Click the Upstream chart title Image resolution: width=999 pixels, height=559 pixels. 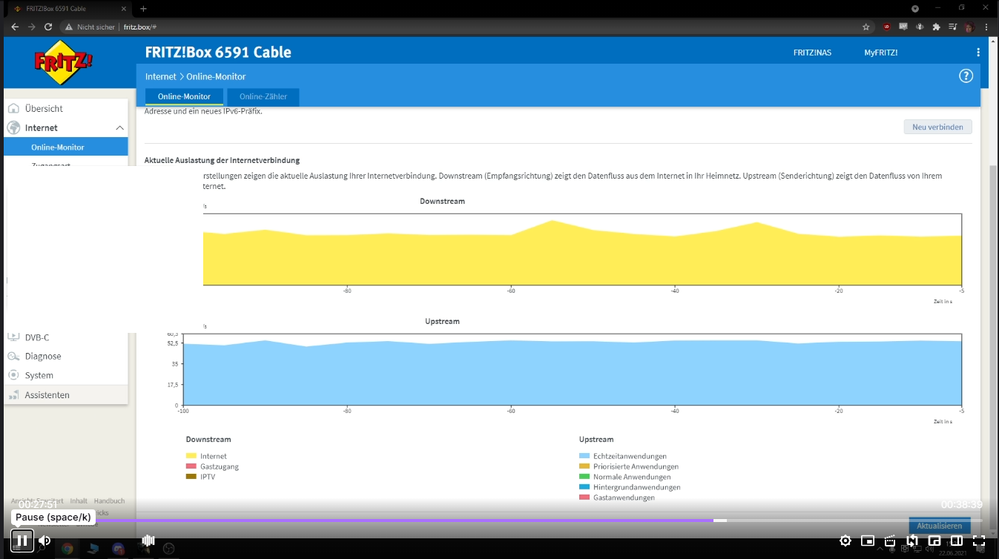(x=442, y=322)
